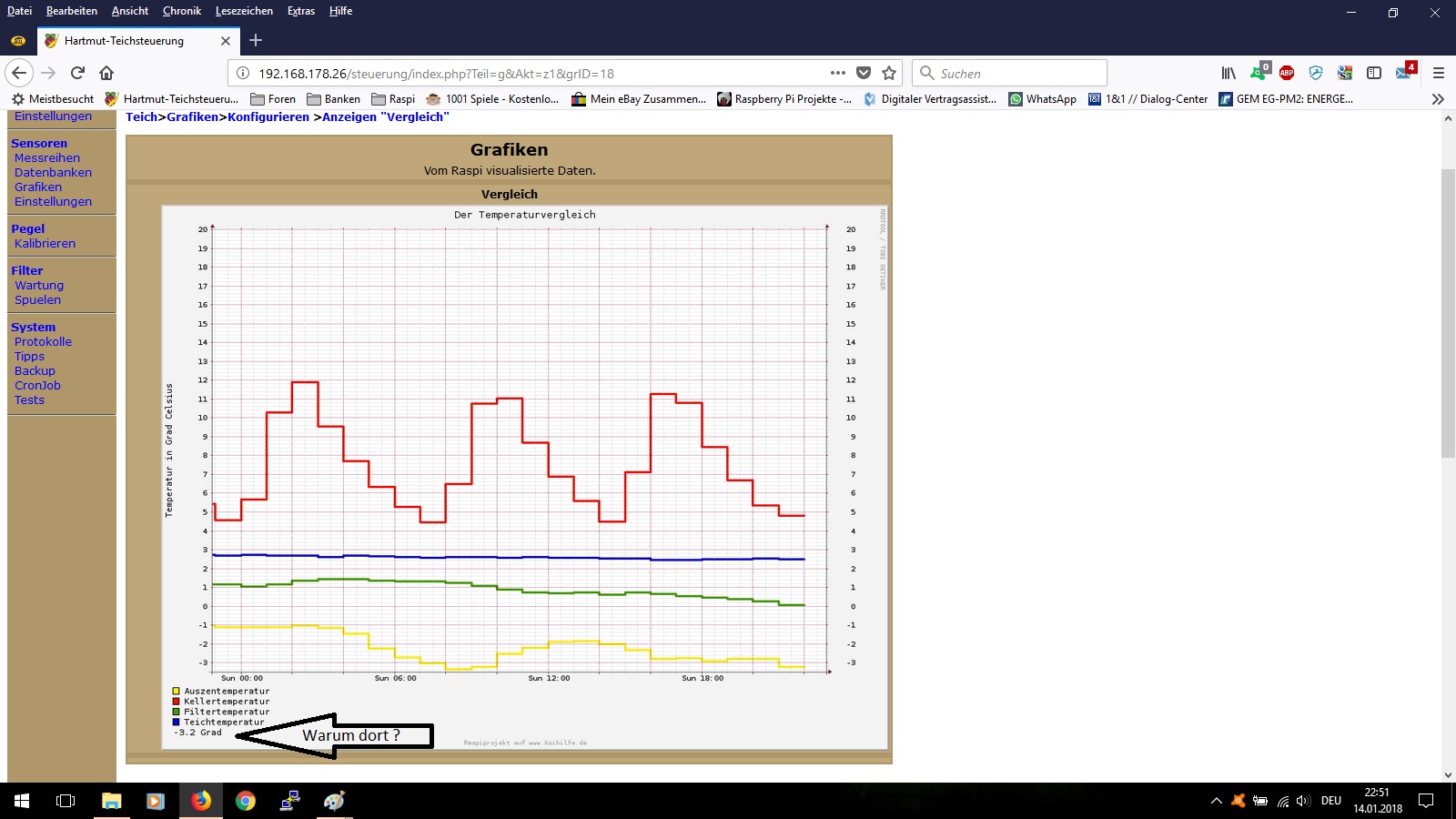The height and width of the screenshot is (819, 1456).
Task: Click the Adblock Plus toolbar icon
Action: 1287,73
